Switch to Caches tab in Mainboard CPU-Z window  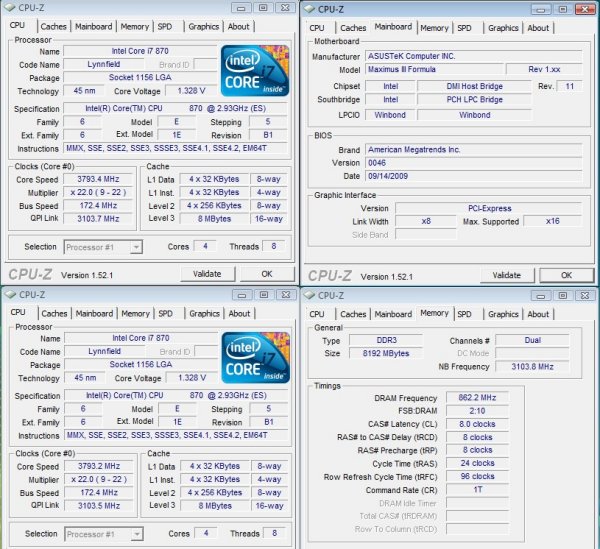click(x=353, y=28)
